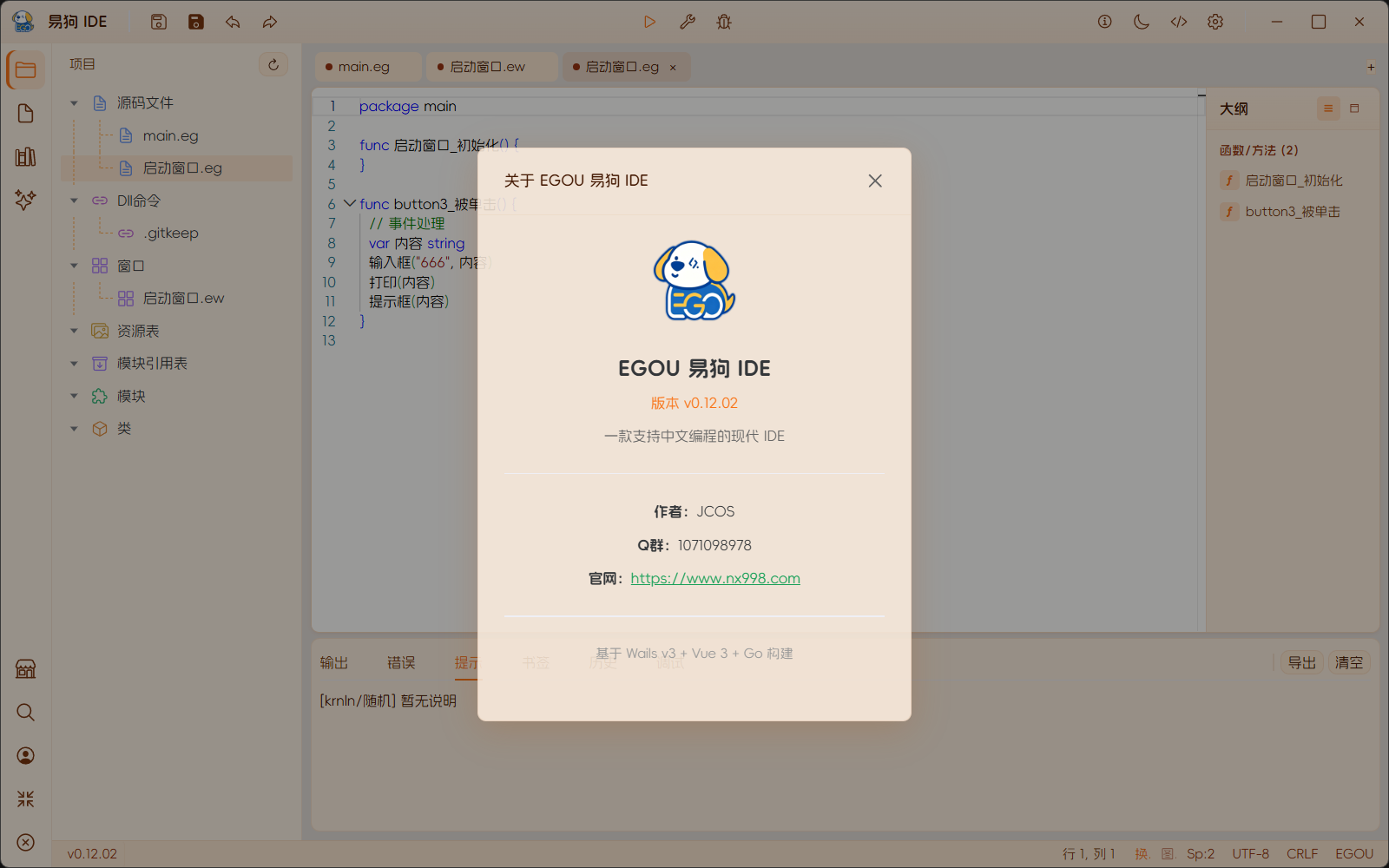1389x868 pixels.
Task: Click the 换. status bar indicator
Action: [1142, 854]
